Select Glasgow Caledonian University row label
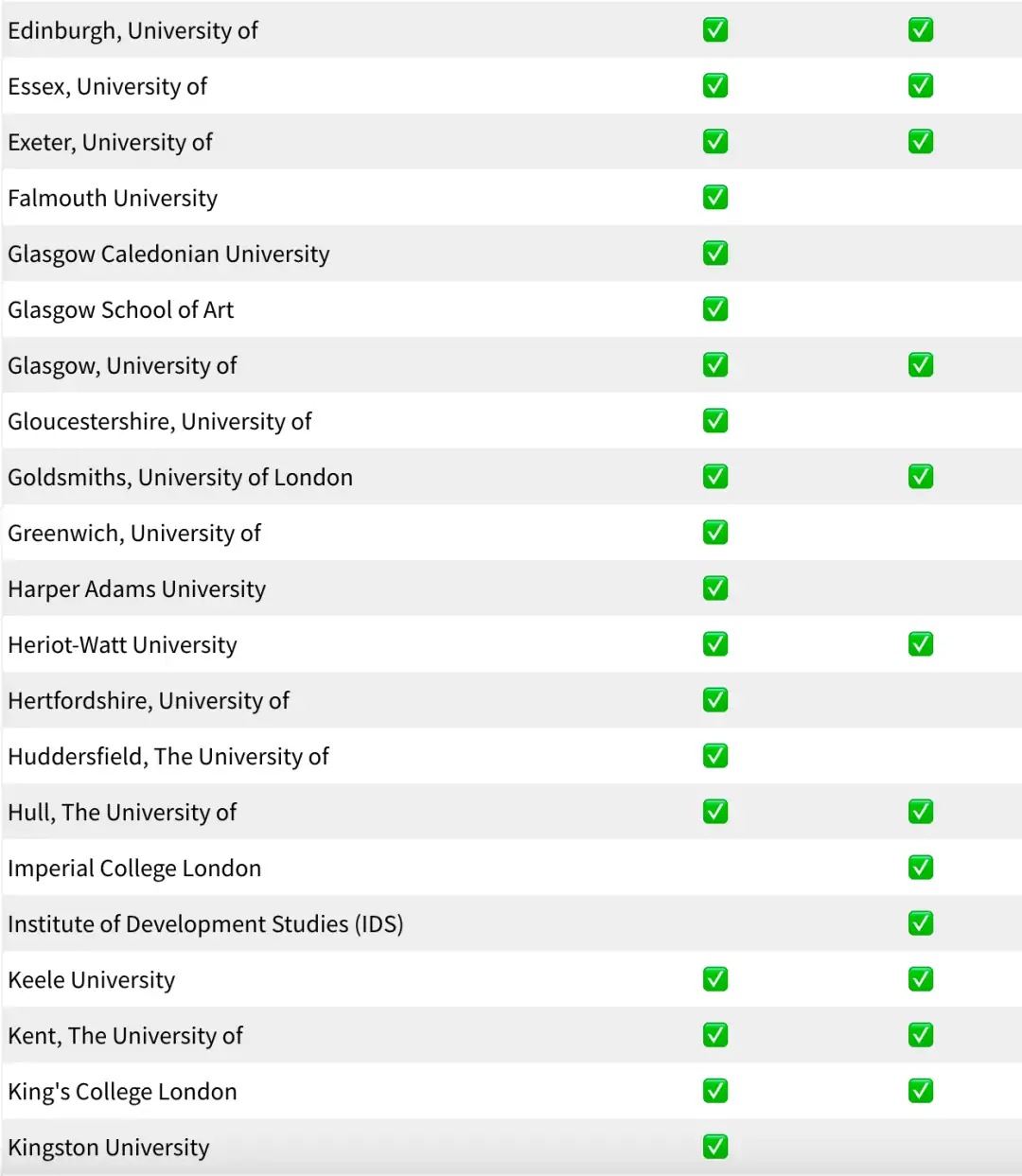This screenshot has width=1022, height=1176. click(x=168, y=255)
